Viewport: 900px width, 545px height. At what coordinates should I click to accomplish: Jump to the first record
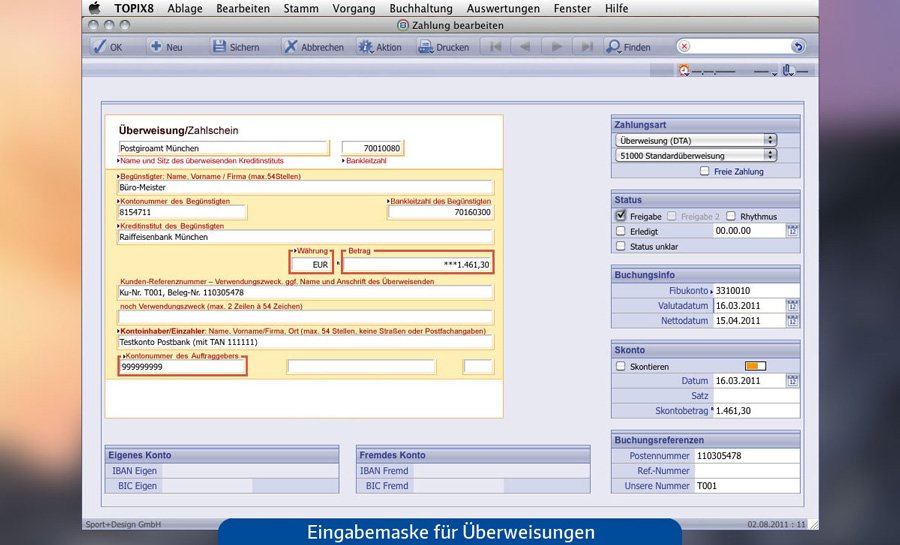pyautogui.click(x=495, y=47)
